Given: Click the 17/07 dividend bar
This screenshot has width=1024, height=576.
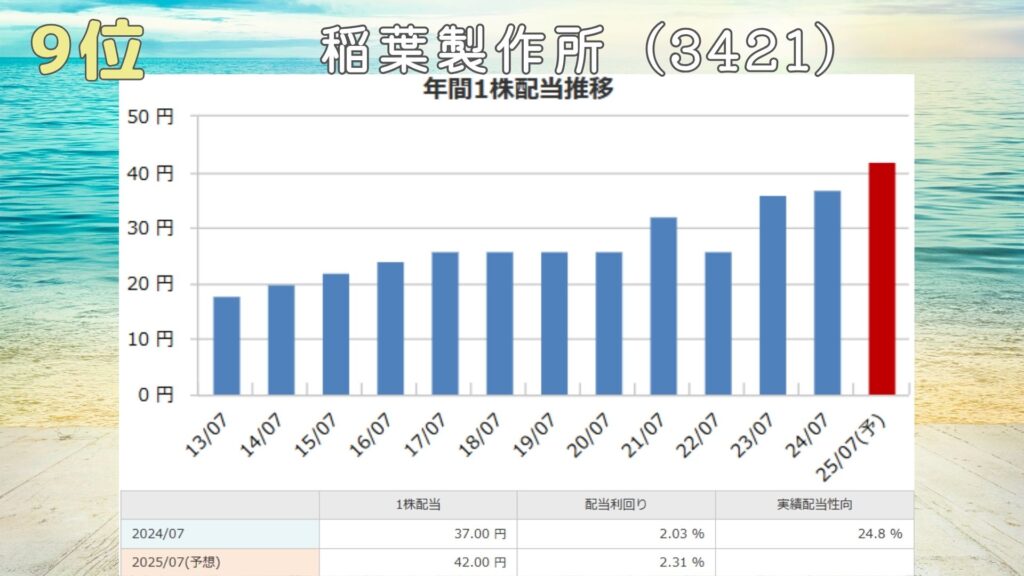Looking at the screenshot, I should (x=445, y=323).
